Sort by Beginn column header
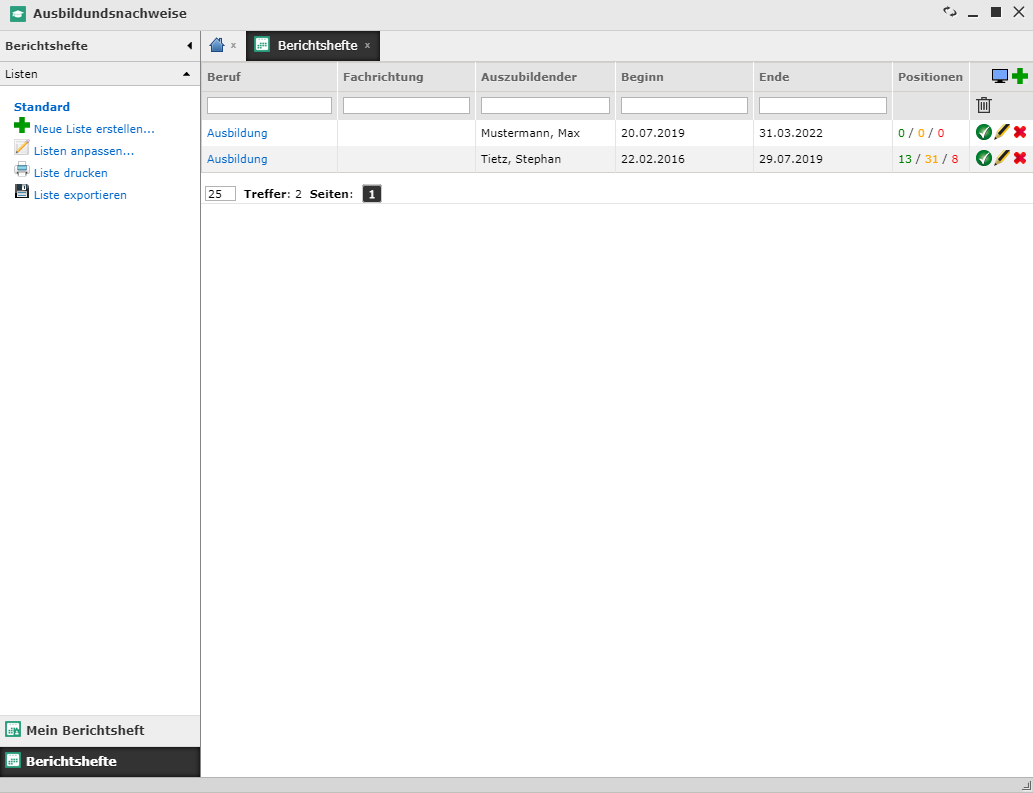 pyautogui.click(x=642, y=77)
